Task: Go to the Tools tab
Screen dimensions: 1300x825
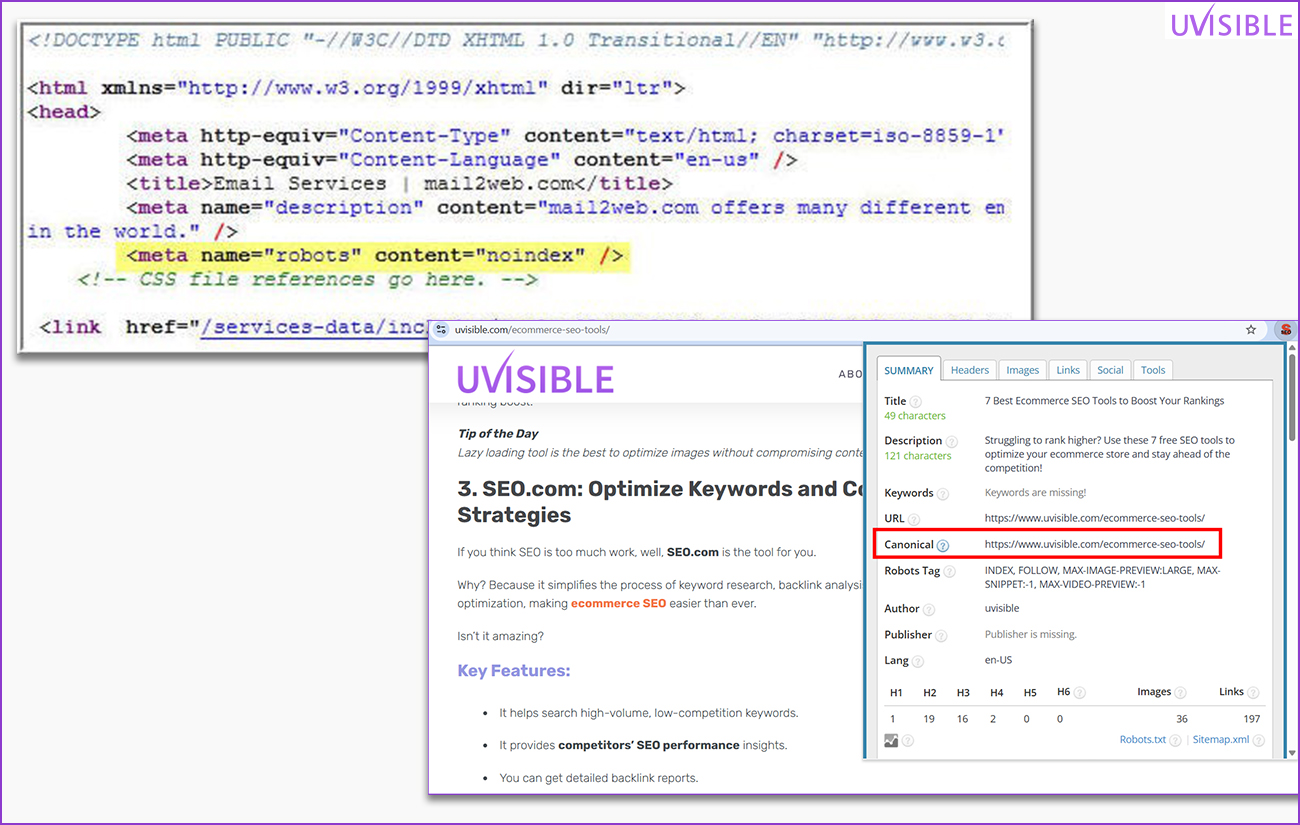Action: [x=1153, y=370]
